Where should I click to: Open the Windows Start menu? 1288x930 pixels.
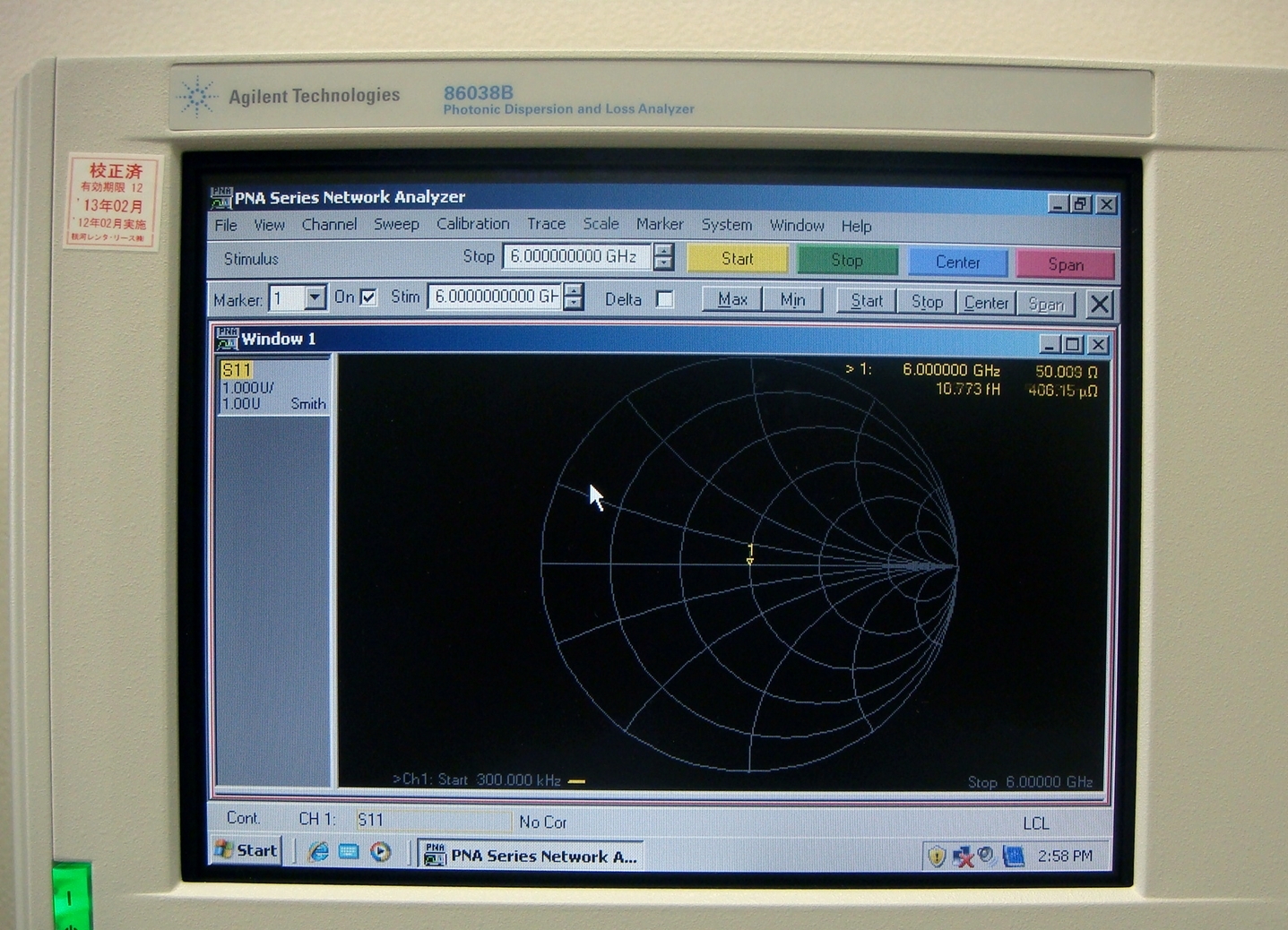click(x=246, y=850)
